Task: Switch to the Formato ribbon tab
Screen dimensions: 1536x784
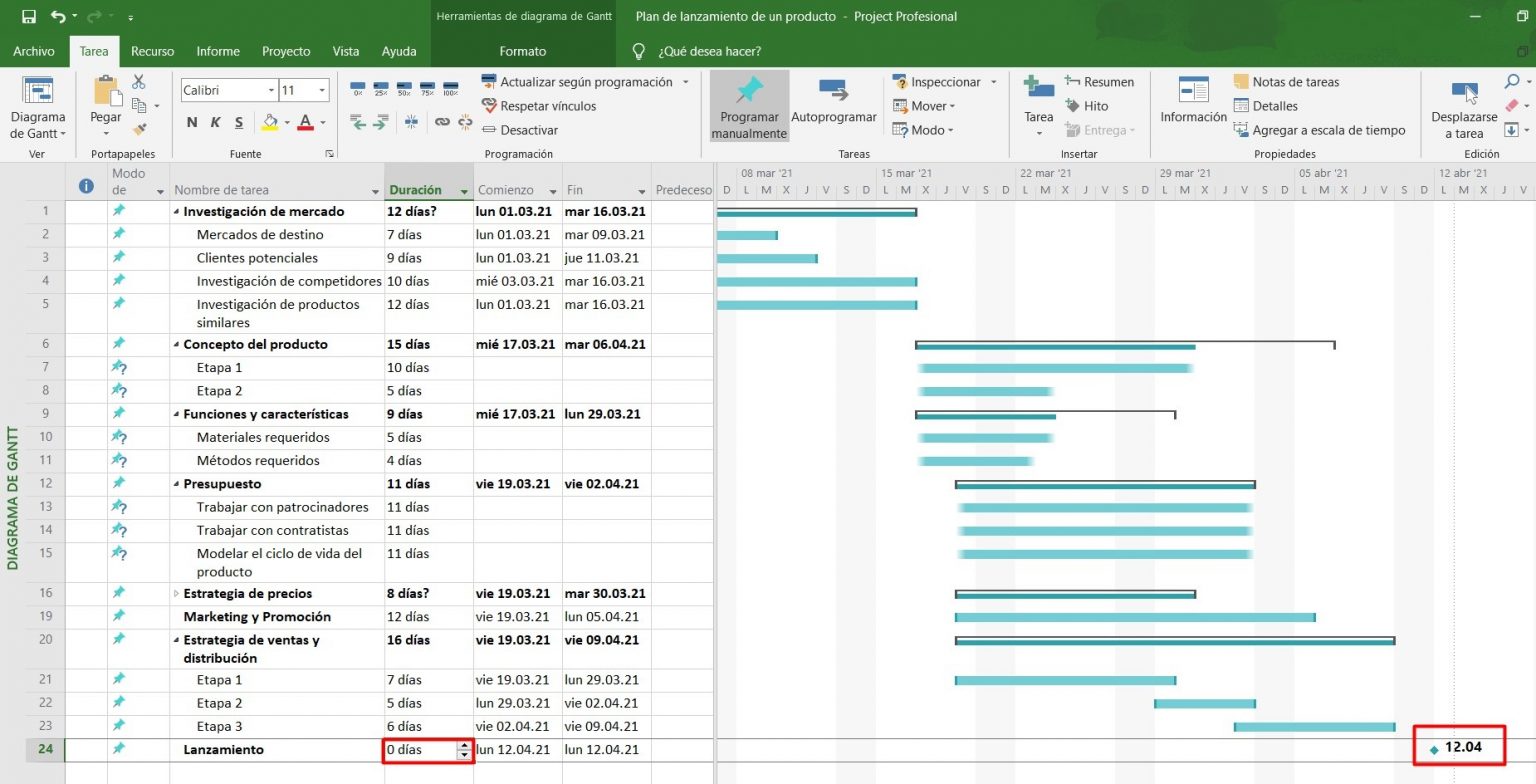Action: click(520, 51)
